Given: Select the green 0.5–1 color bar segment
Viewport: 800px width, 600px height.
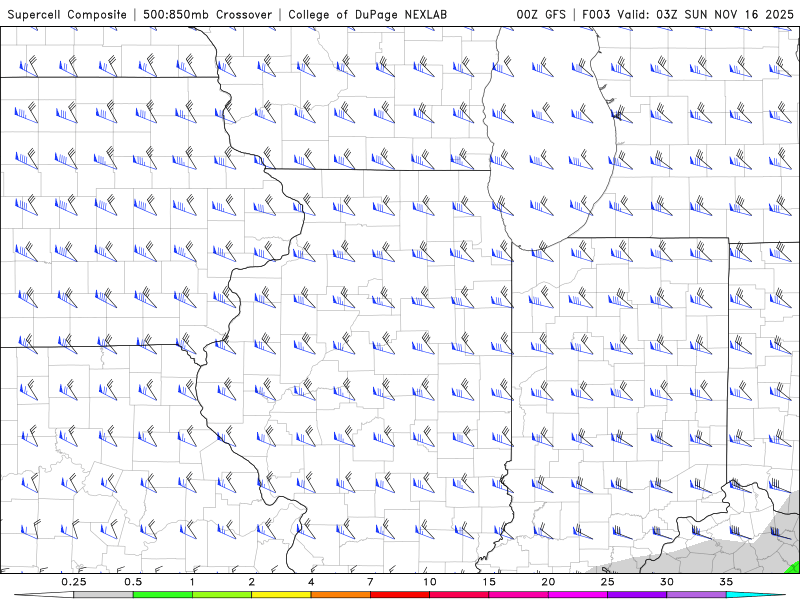Looking at the screenshot, I should (162, 595).
